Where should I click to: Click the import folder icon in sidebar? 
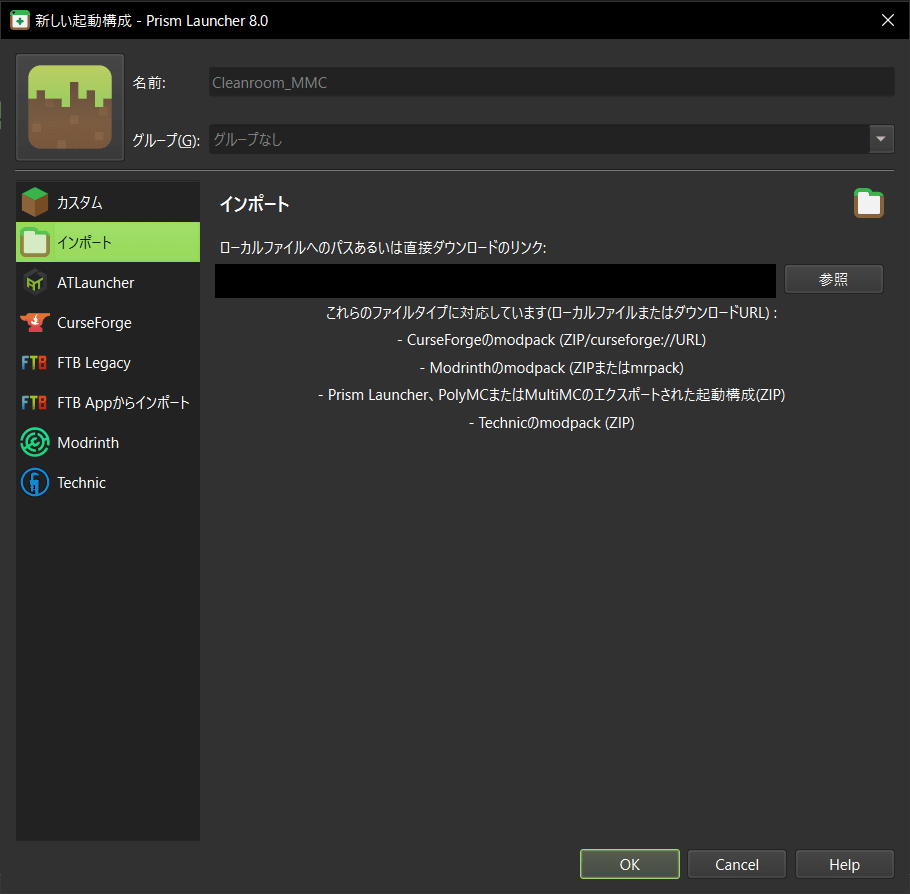coord(35,242)
